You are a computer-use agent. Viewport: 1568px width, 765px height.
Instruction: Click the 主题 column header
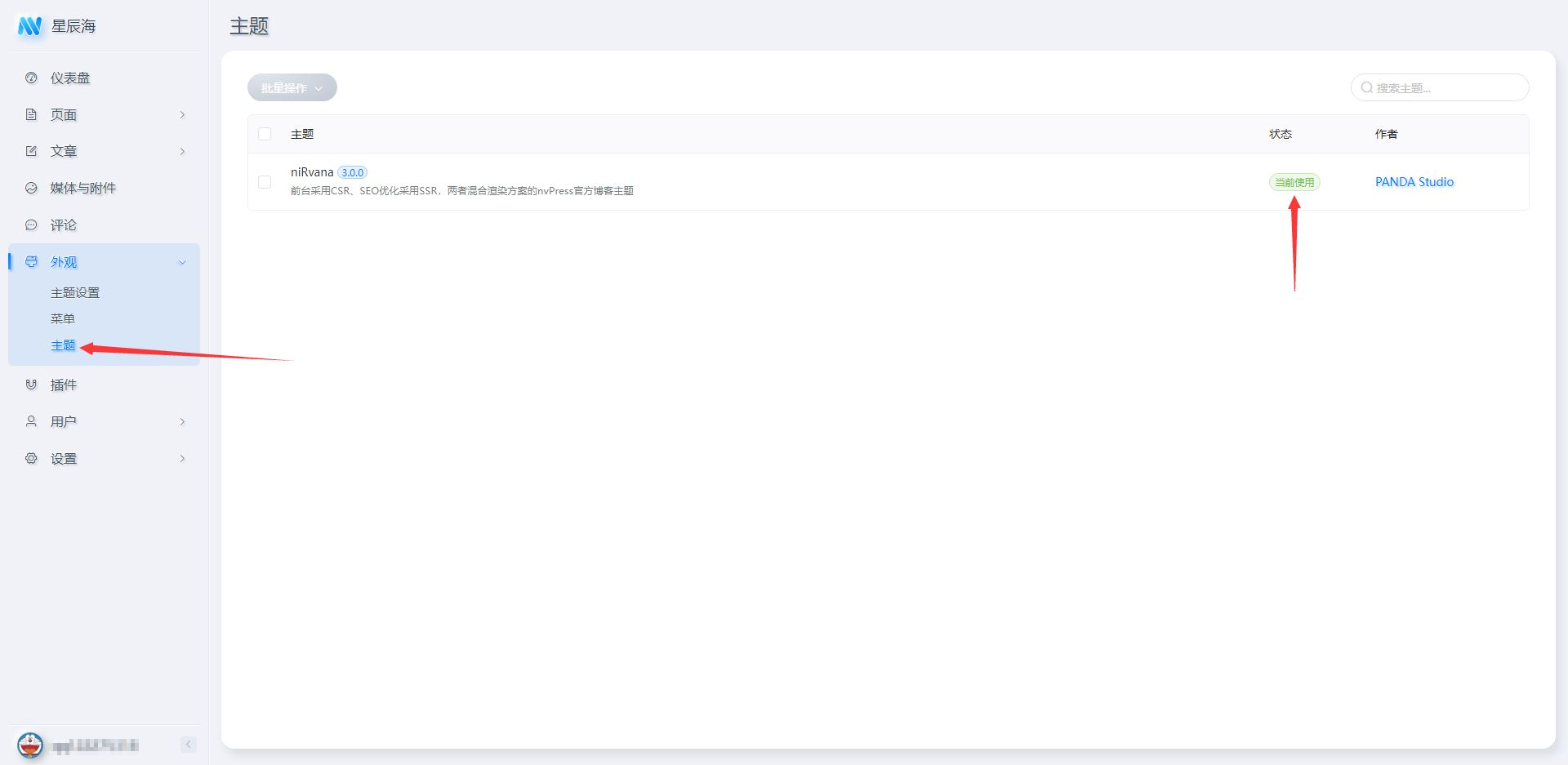302,134
